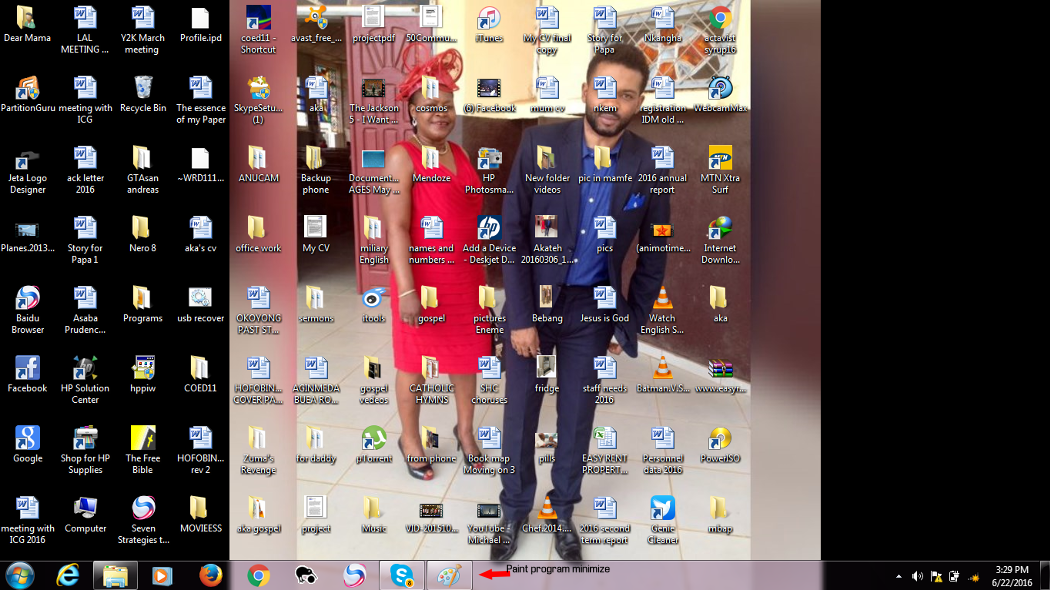Image resolution: width=1050 pixels, height=590 pixels.
Task: Select the Watch English S... VLC file
Action: click(x=662, y=311)
